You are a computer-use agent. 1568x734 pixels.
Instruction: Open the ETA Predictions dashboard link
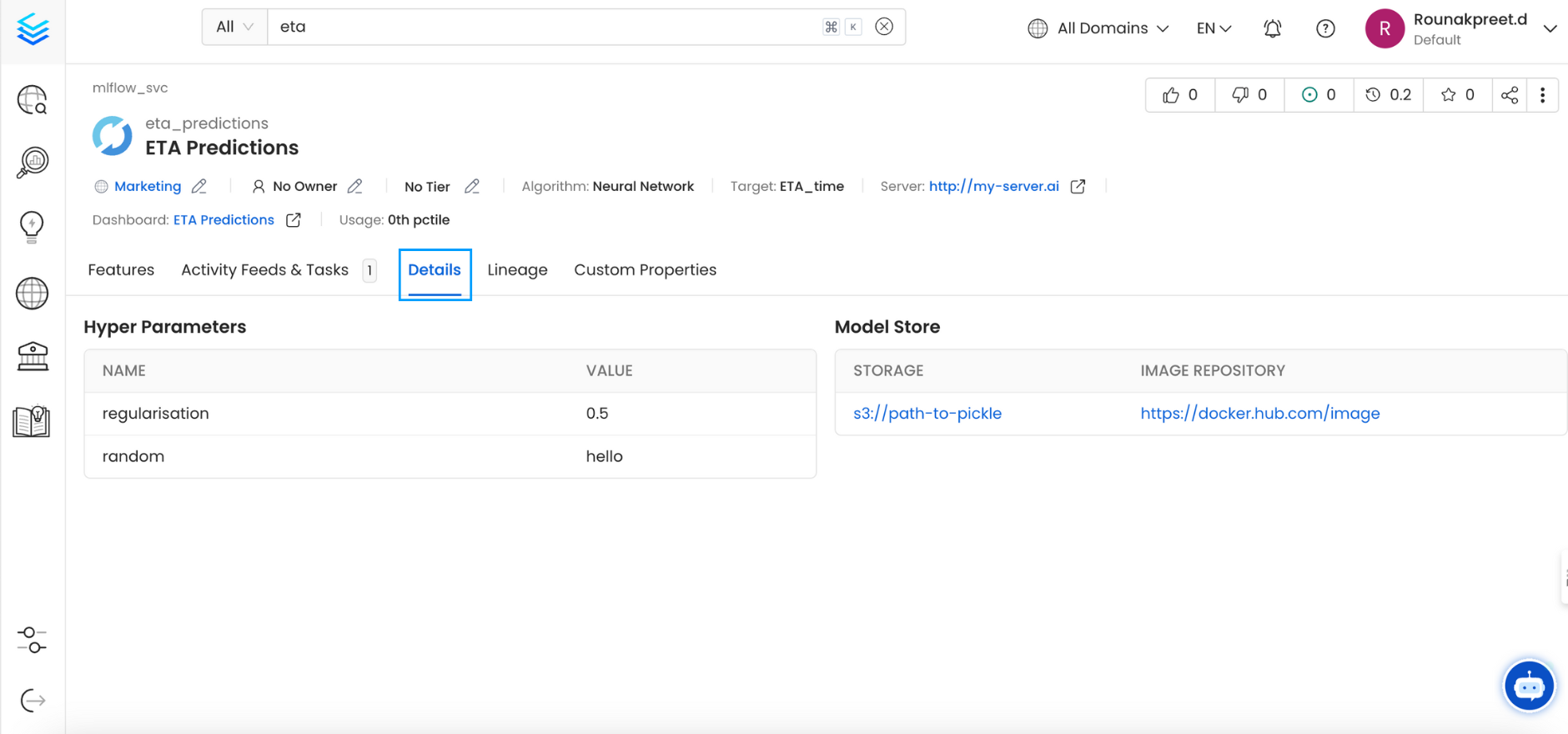pos(224,220)
